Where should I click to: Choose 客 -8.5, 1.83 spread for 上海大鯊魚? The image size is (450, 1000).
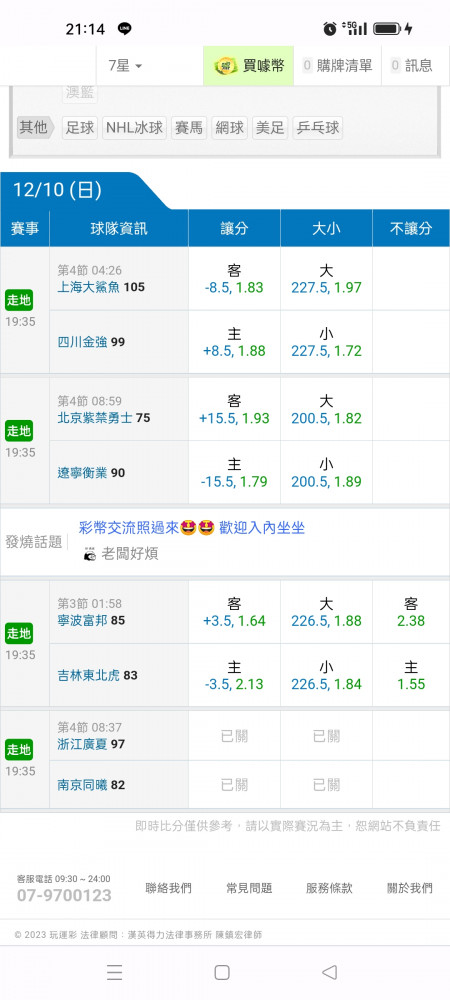234,279
